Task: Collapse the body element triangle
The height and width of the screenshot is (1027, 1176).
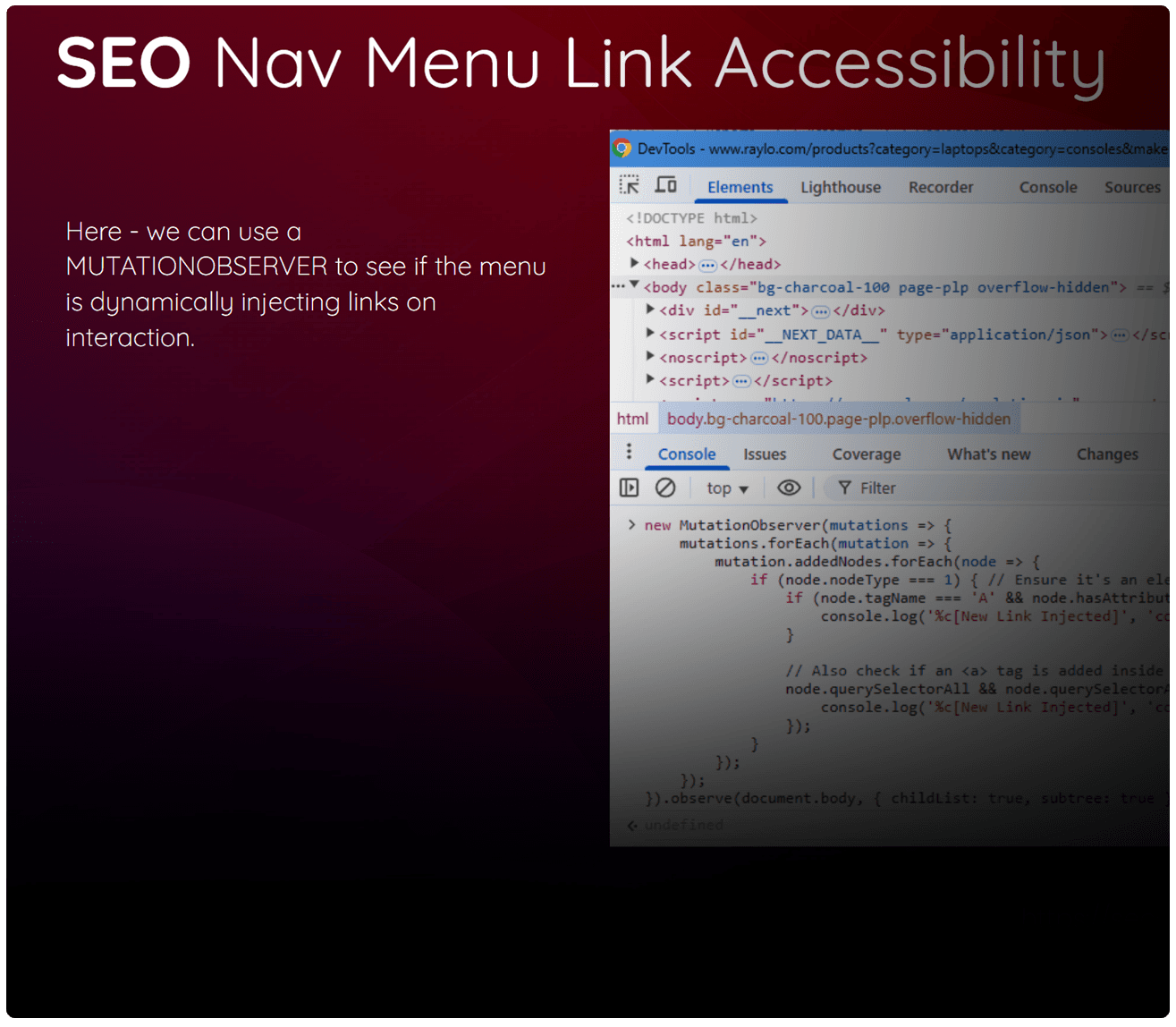Action: pos(634,285)
